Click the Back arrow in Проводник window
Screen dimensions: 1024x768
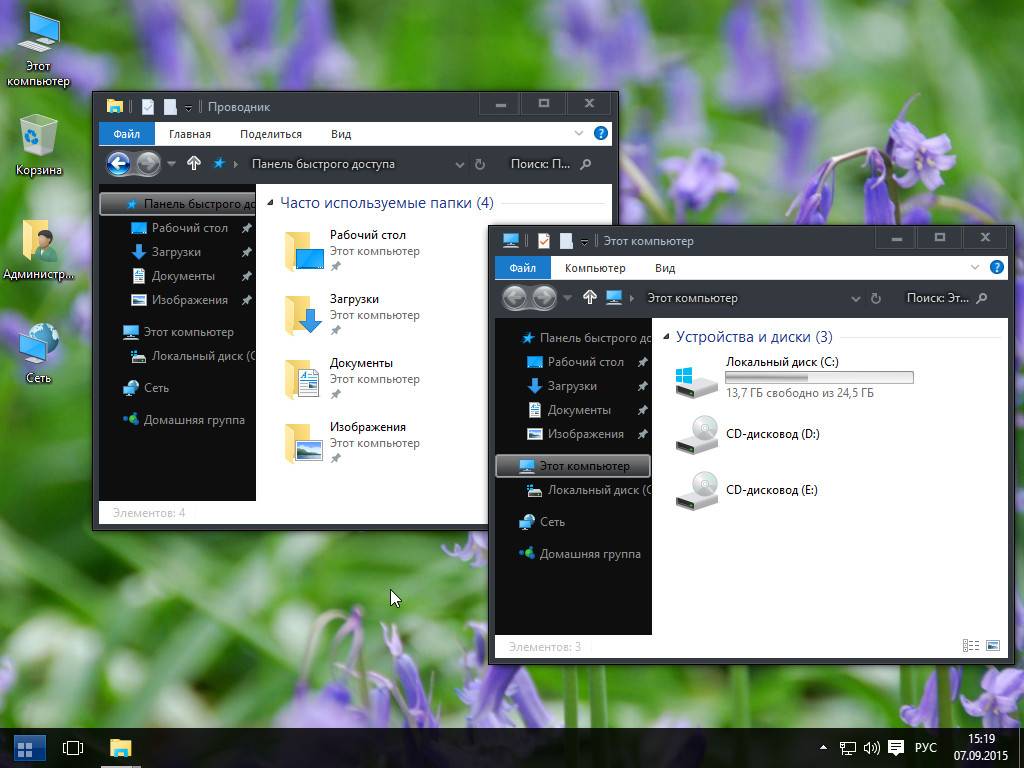click(119, 164)
